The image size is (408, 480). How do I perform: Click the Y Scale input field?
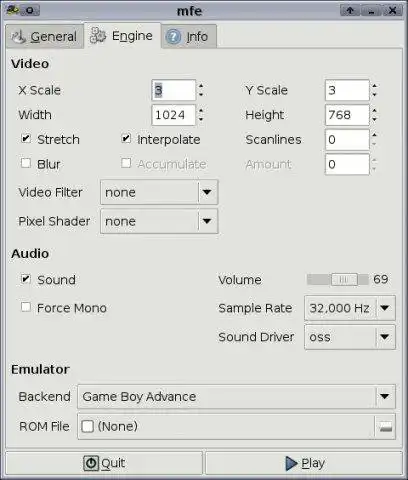pyautogui.click(x=347, y=90)
